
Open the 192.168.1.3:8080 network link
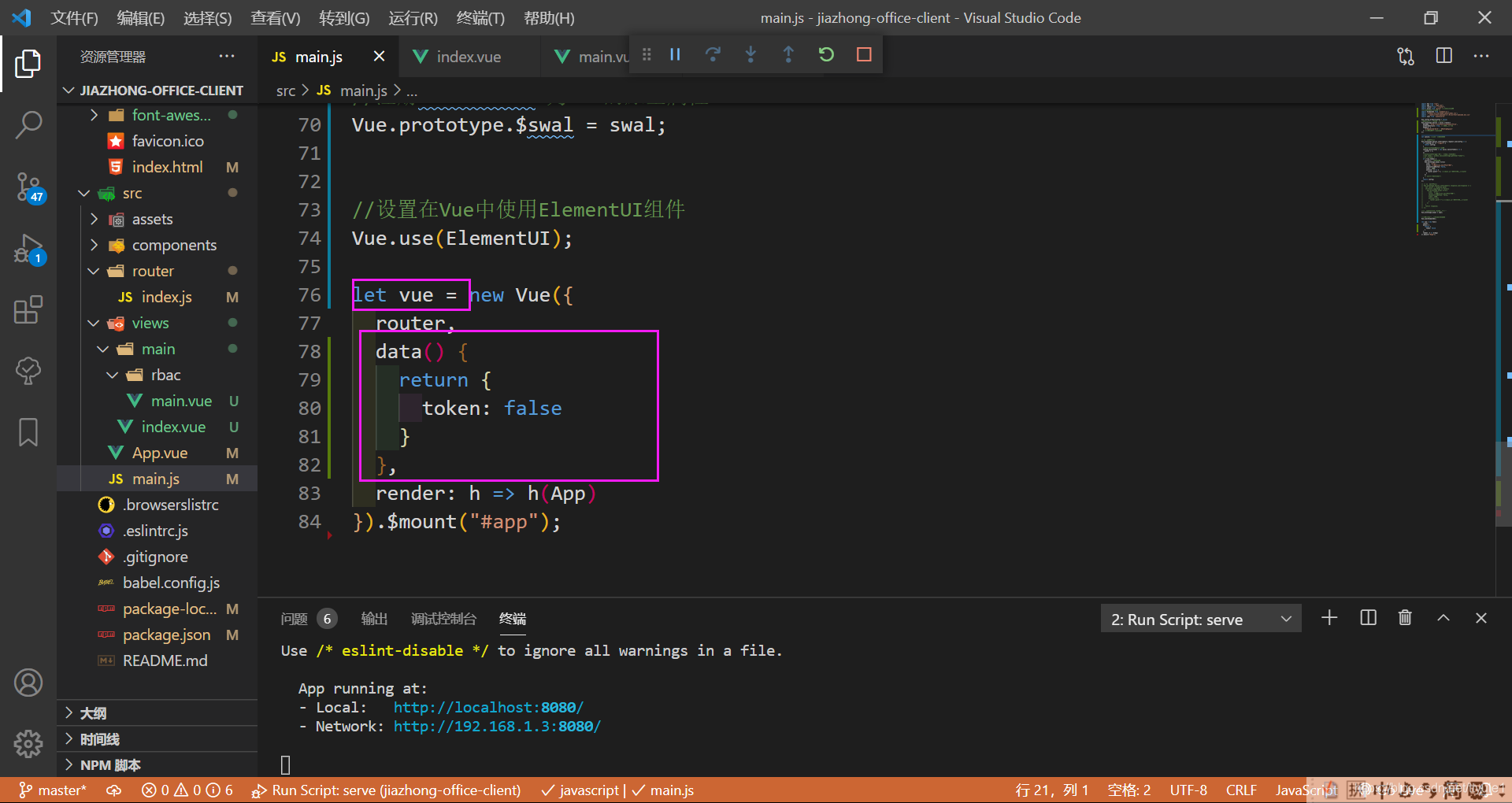(497, 726)
